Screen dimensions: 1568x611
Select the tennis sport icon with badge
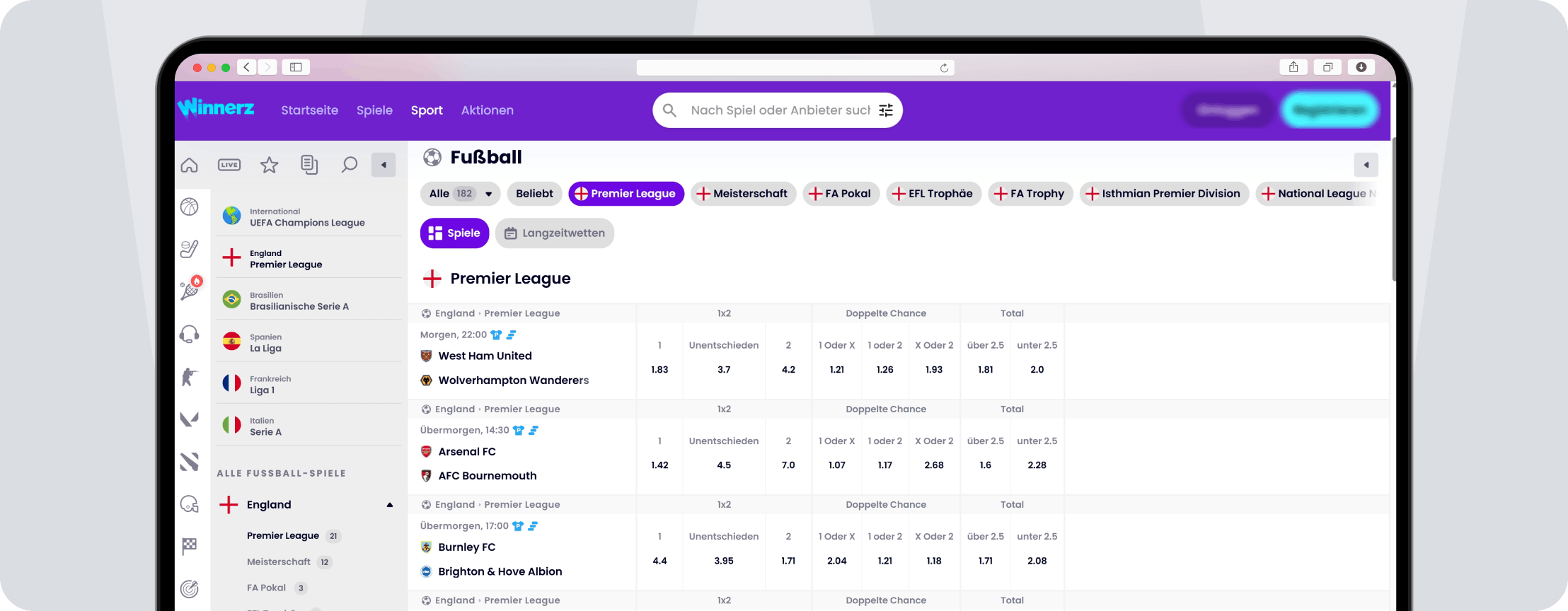pyautogui.click(x=190, y=290)
